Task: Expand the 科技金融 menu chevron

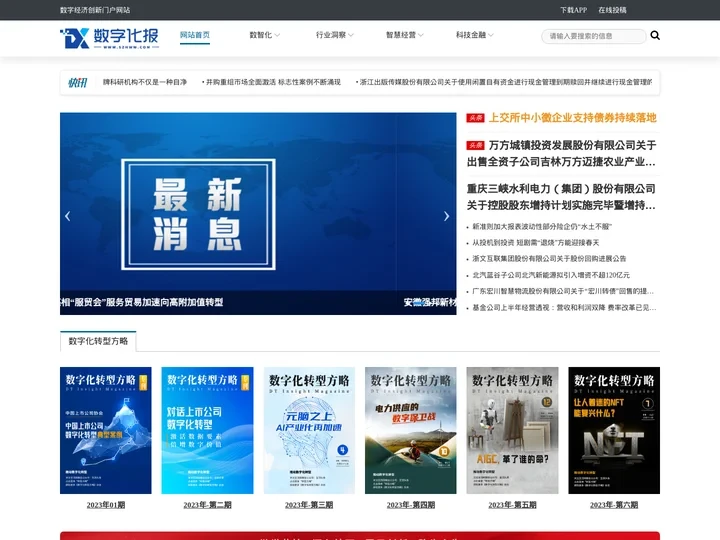Action: coord(490,35)
